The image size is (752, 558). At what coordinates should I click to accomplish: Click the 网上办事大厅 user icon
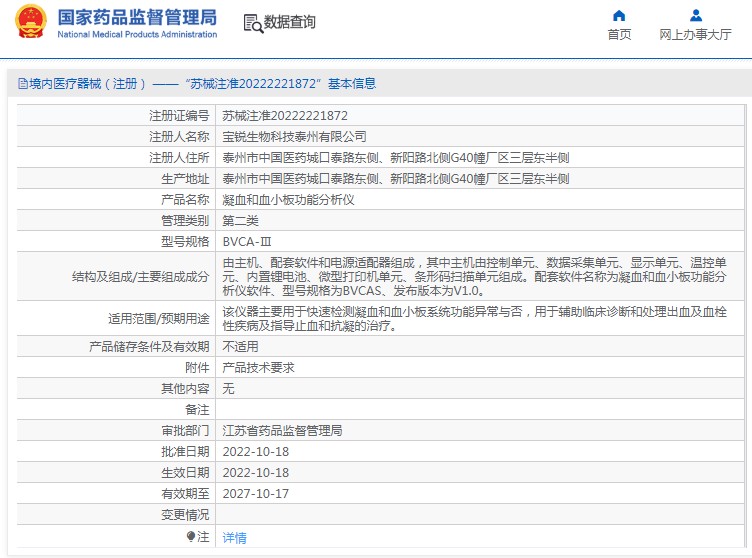(696, 16)
